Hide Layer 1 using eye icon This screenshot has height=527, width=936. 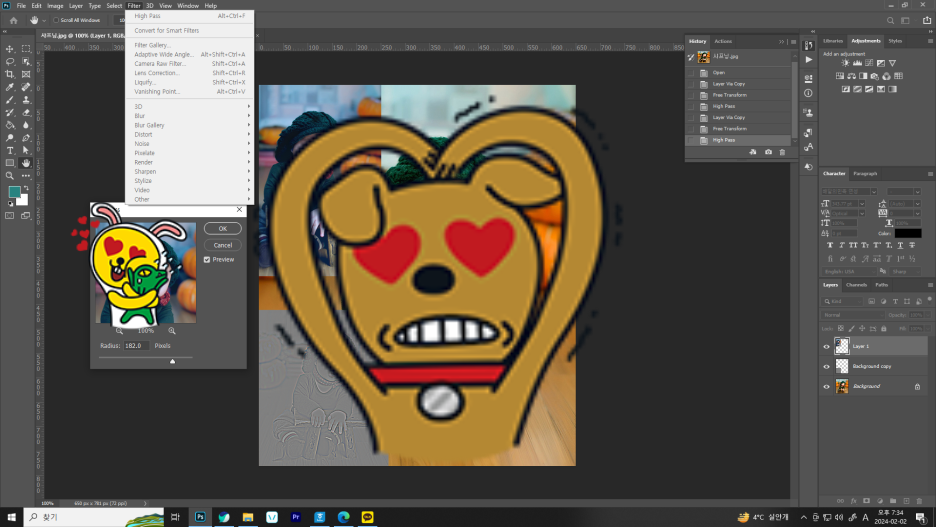[827, 346]
